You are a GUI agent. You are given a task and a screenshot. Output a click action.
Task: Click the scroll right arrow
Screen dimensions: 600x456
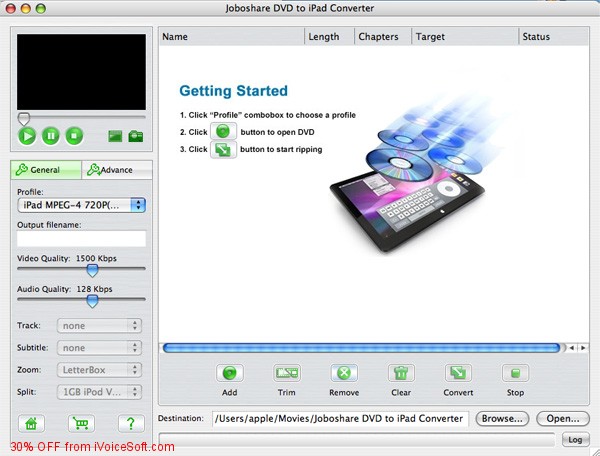click(583, 348)
